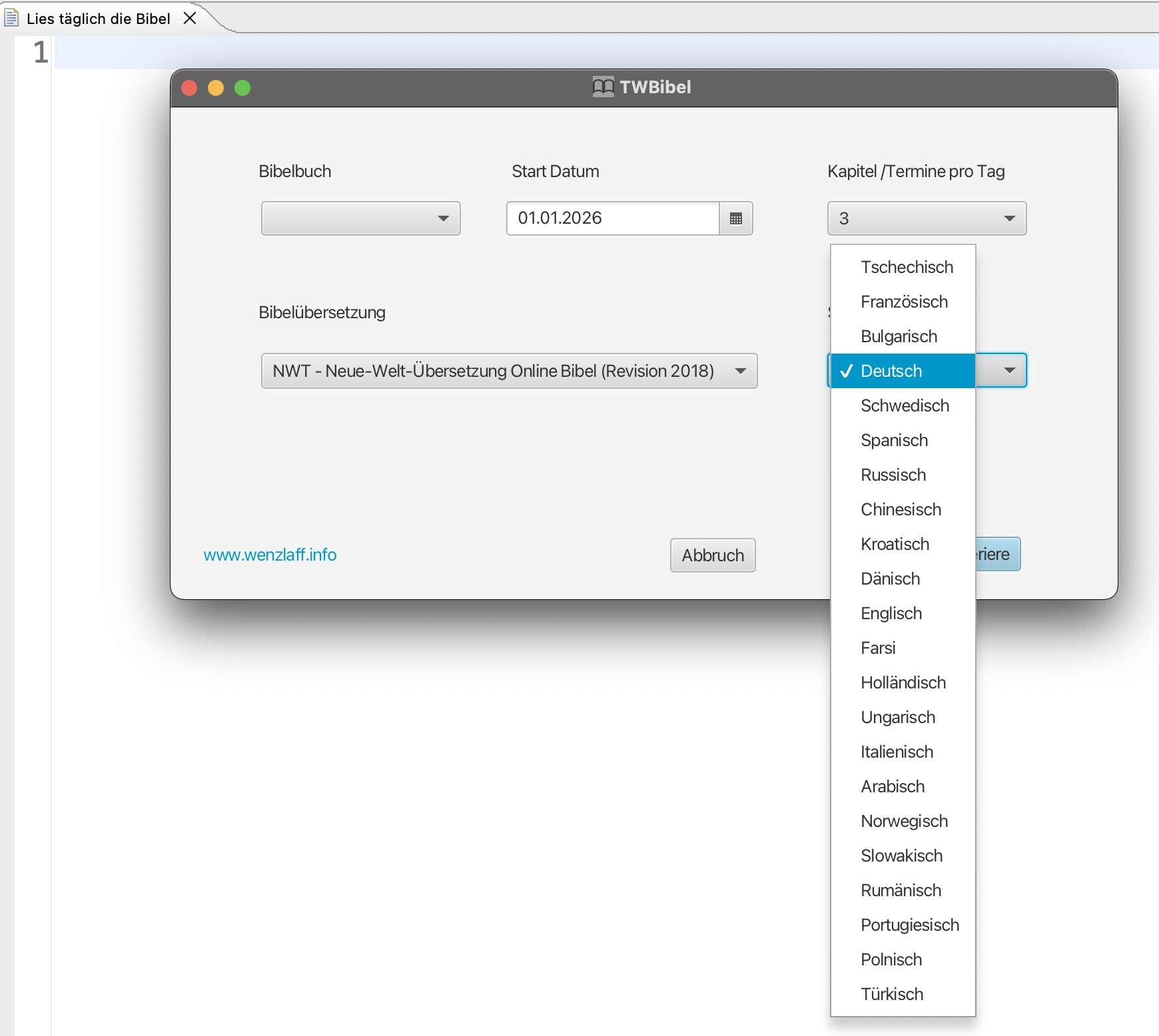Click the red close window button
This screenshot has height=1036, width=1159.
189,88
